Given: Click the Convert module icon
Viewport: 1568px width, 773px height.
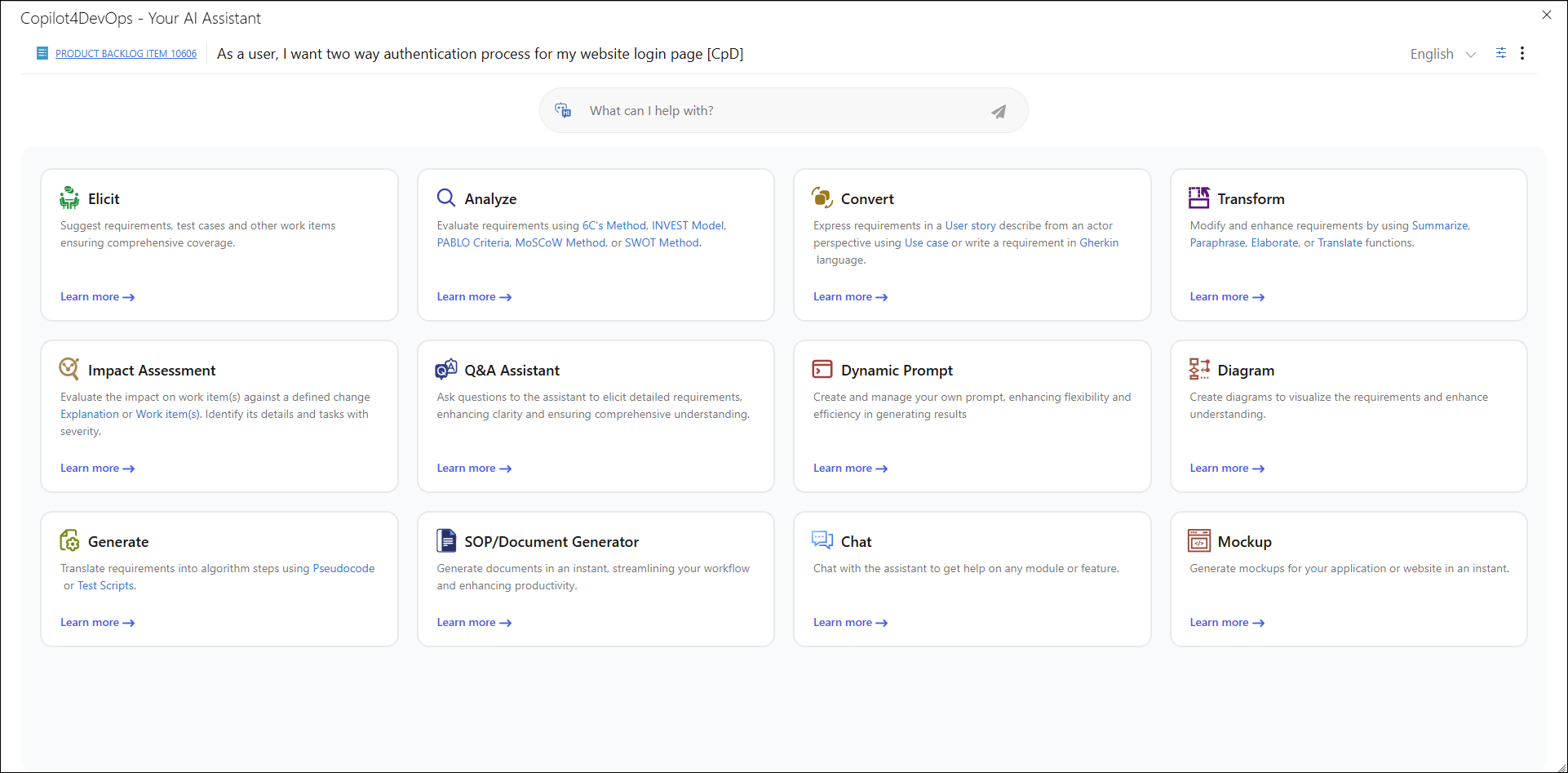Looking at the screenshot, I should tap(822, 198).
